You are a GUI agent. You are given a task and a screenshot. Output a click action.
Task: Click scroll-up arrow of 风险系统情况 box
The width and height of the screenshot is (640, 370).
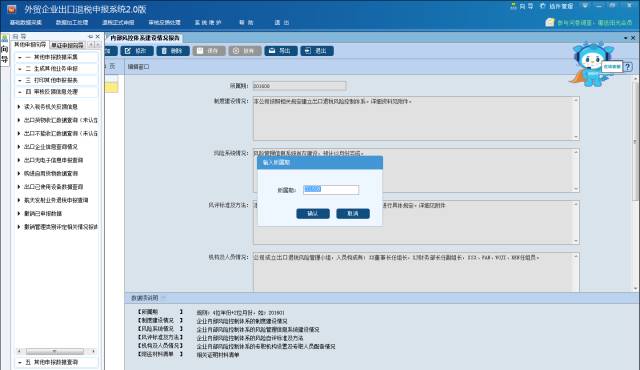click(x=576, y=152)
